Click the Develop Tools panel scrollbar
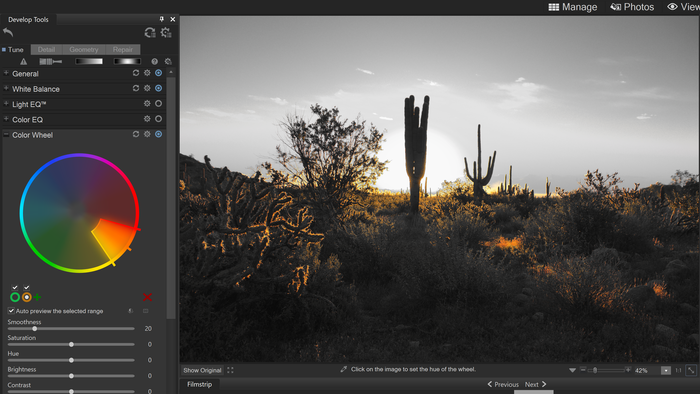The height and width of the screenshot is (394, 700). (x=171, y=198)
